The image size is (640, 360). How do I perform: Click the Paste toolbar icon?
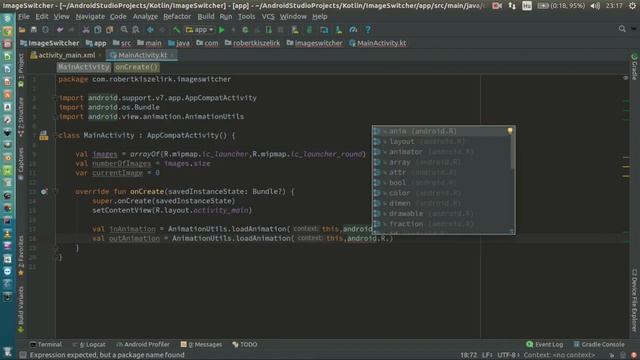tap(109, 30)
